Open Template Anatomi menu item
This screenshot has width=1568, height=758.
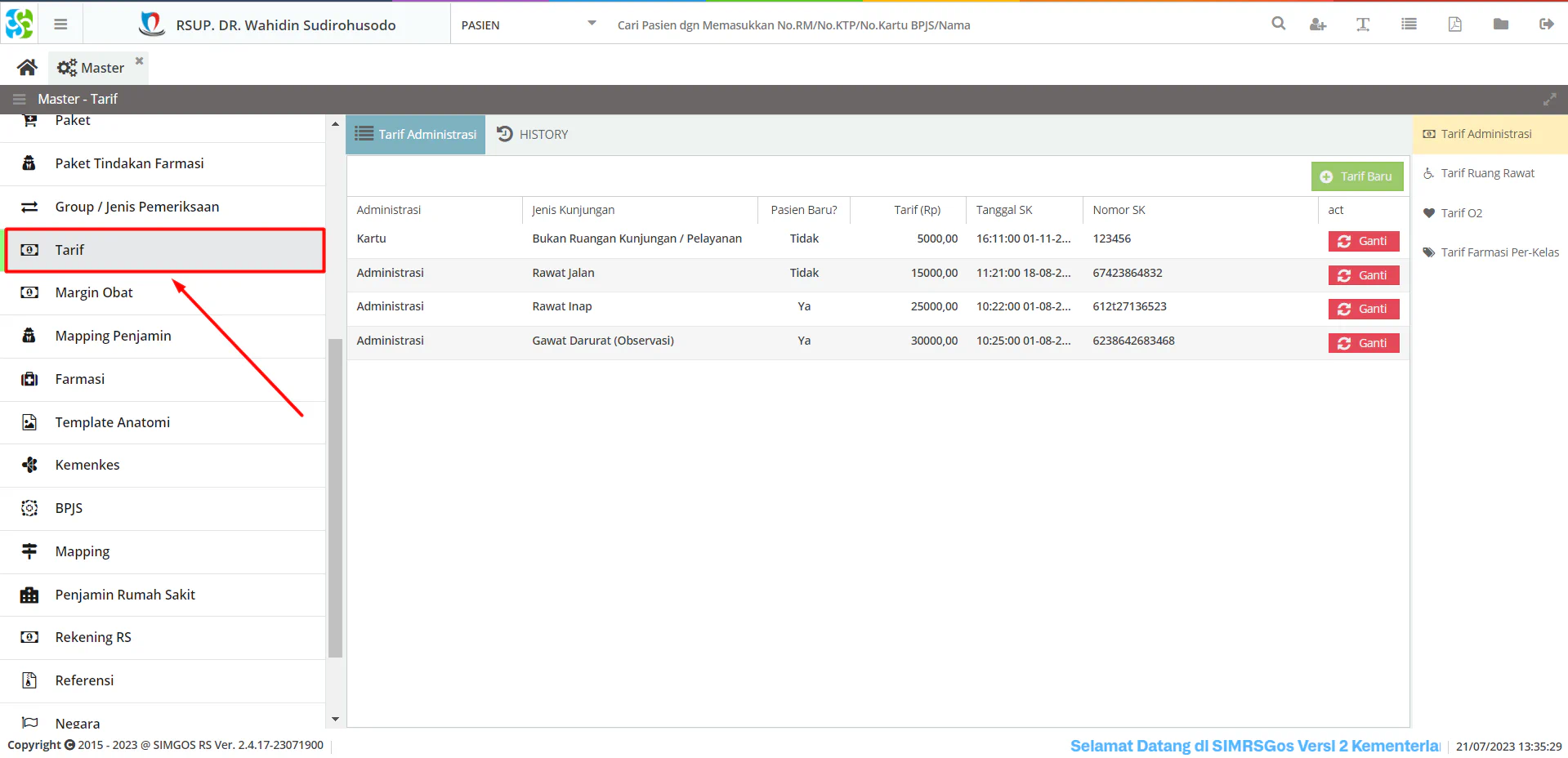pos(163,422)
